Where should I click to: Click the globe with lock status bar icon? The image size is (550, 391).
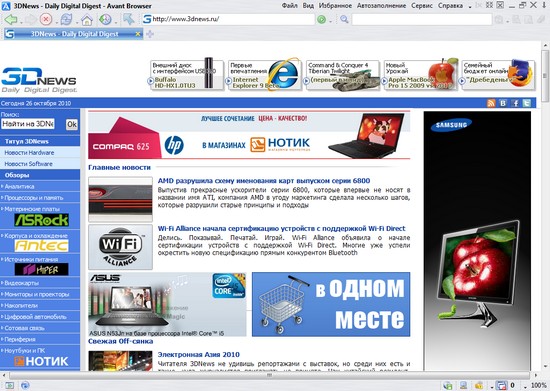tap(447, 385)
